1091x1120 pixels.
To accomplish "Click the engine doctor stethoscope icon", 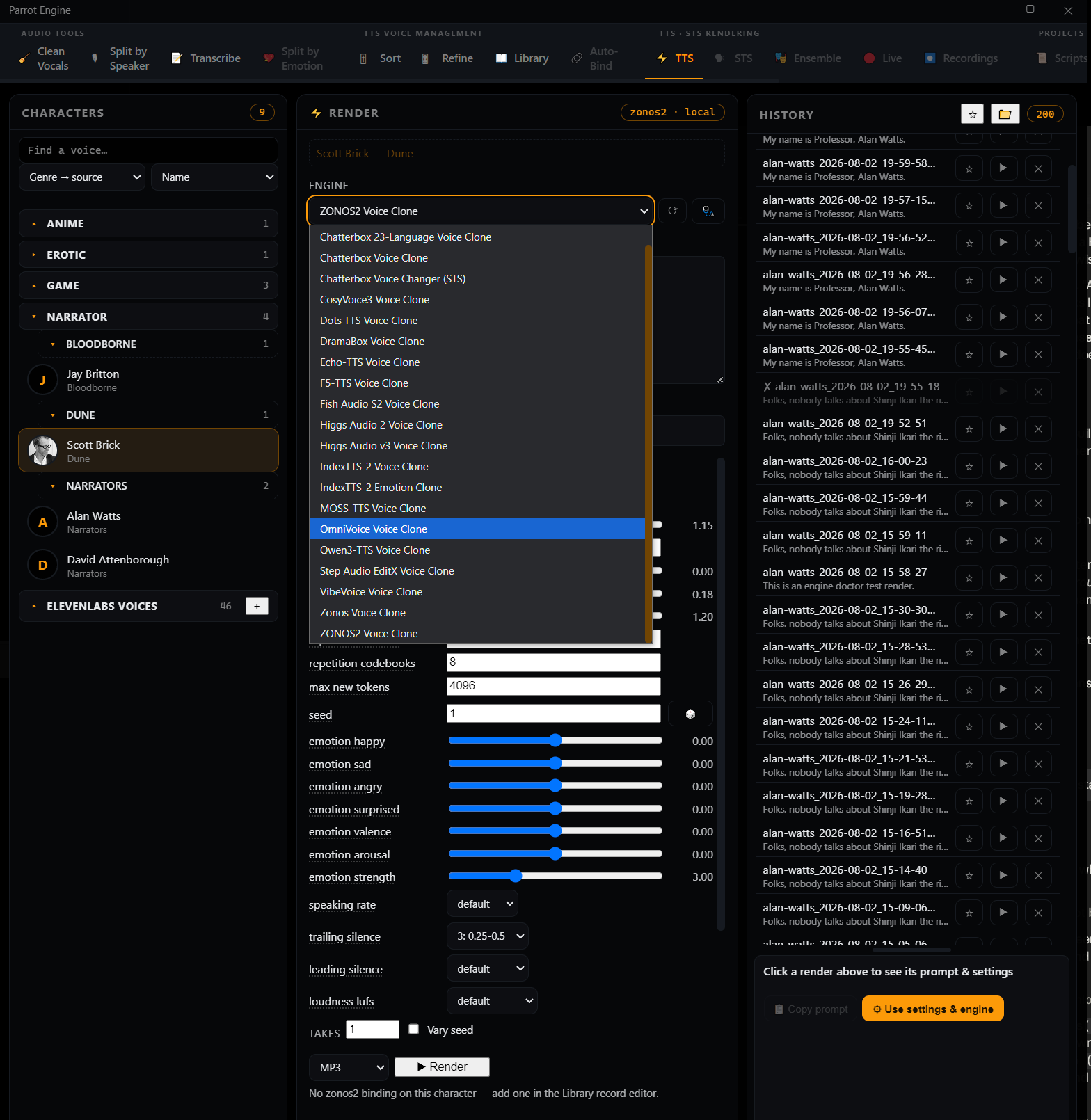I will (x=708, y=211).
